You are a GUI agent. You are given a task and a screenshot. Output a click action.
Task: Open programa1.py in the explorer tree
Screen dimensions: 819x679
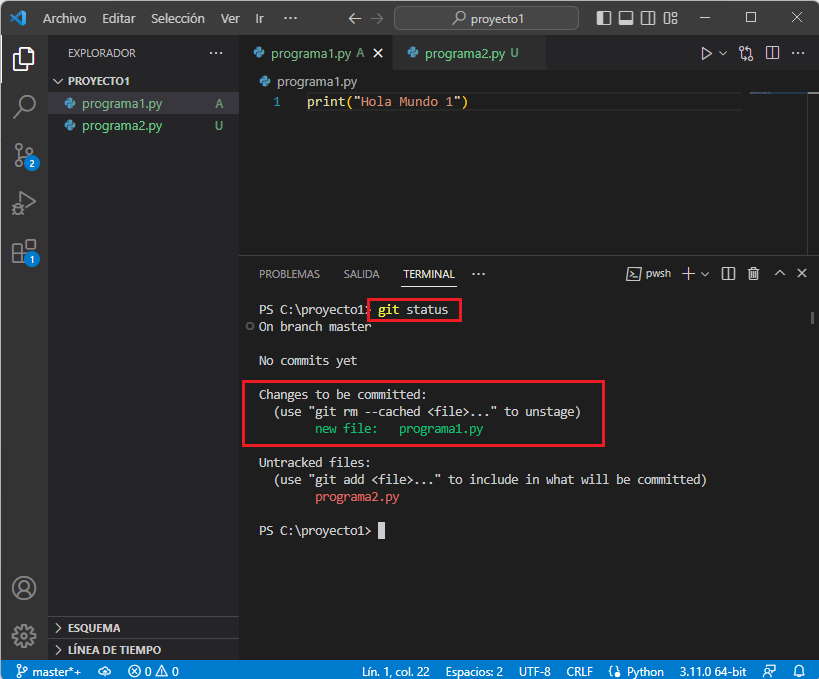point(143,103)
